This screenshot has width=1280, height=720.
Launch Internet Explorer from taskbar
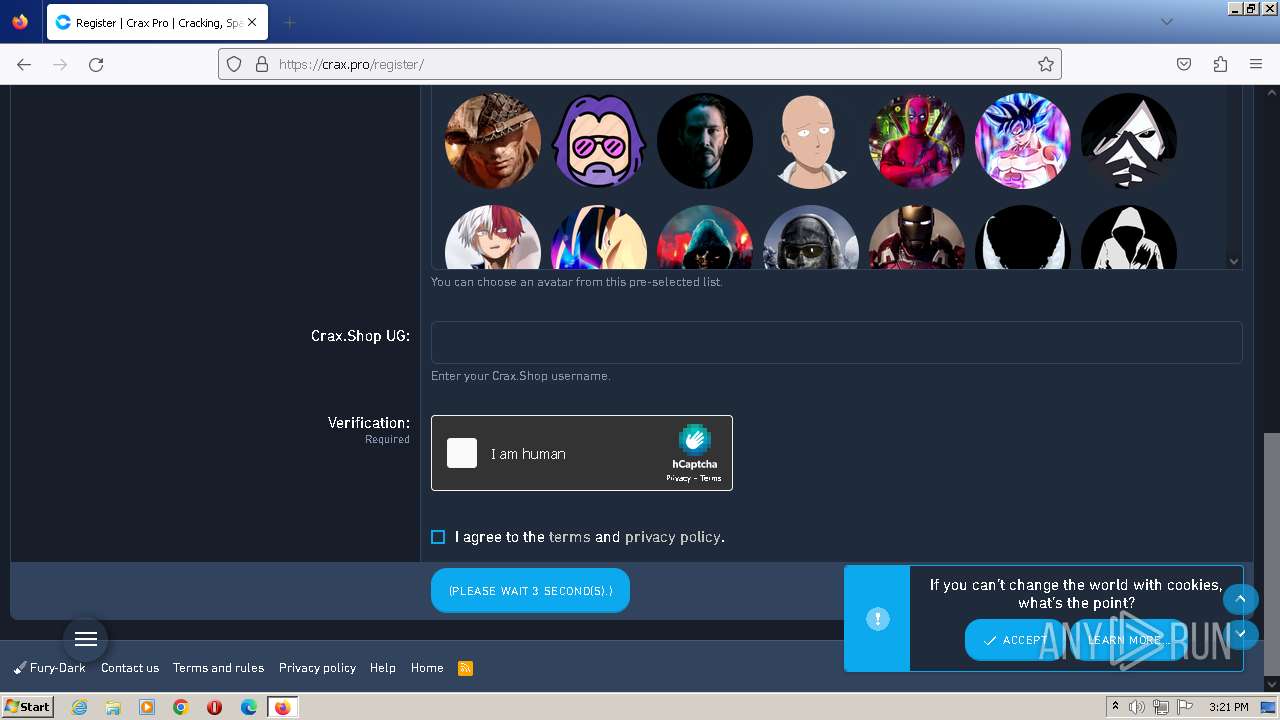79,707
